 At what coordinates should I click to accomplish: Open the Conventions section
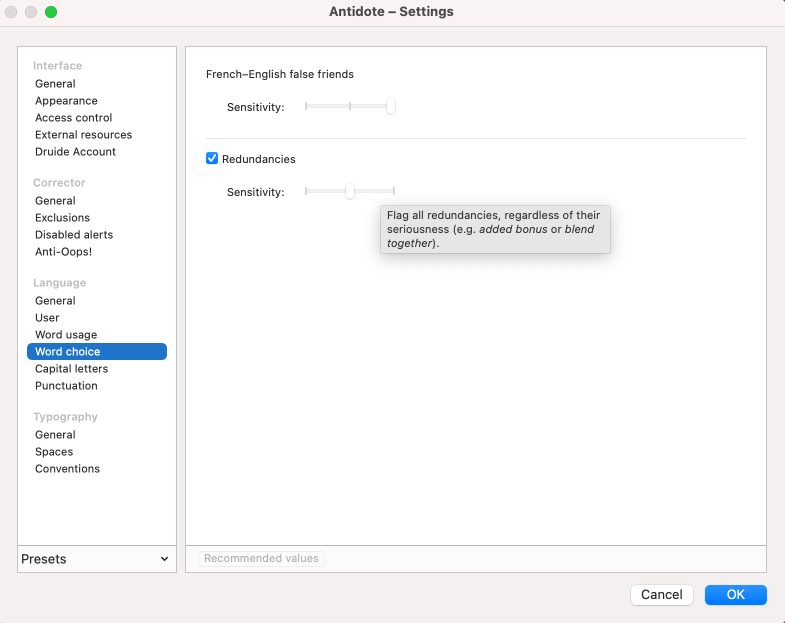pyautogui.click(x=67, y=469)
